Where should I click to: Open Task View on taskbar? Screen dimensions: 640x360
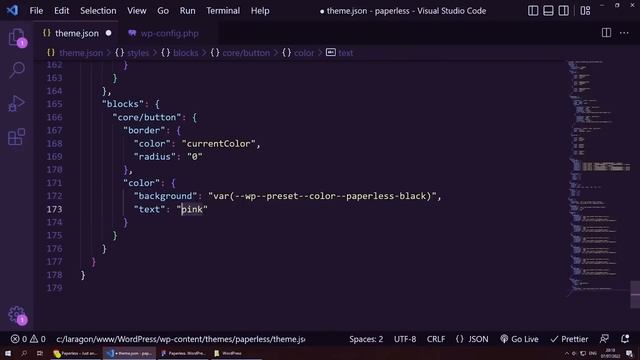(x=40, y=353)
